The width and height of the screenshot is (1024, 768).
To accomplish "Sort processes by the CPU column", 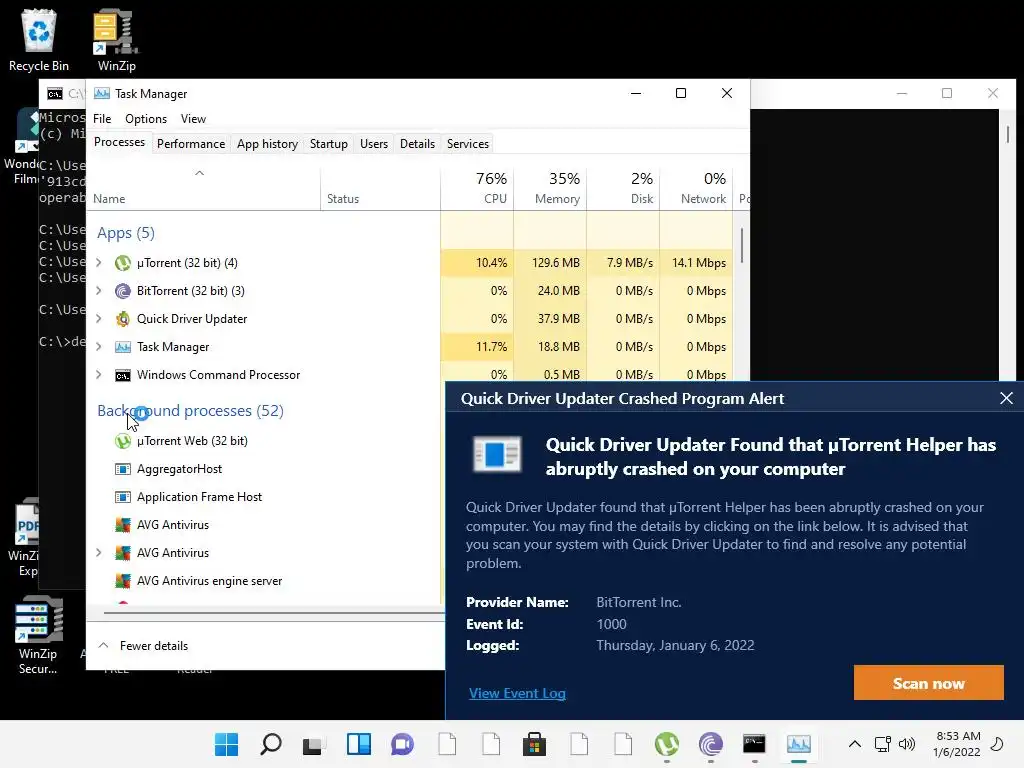I will tap(477, 189).
